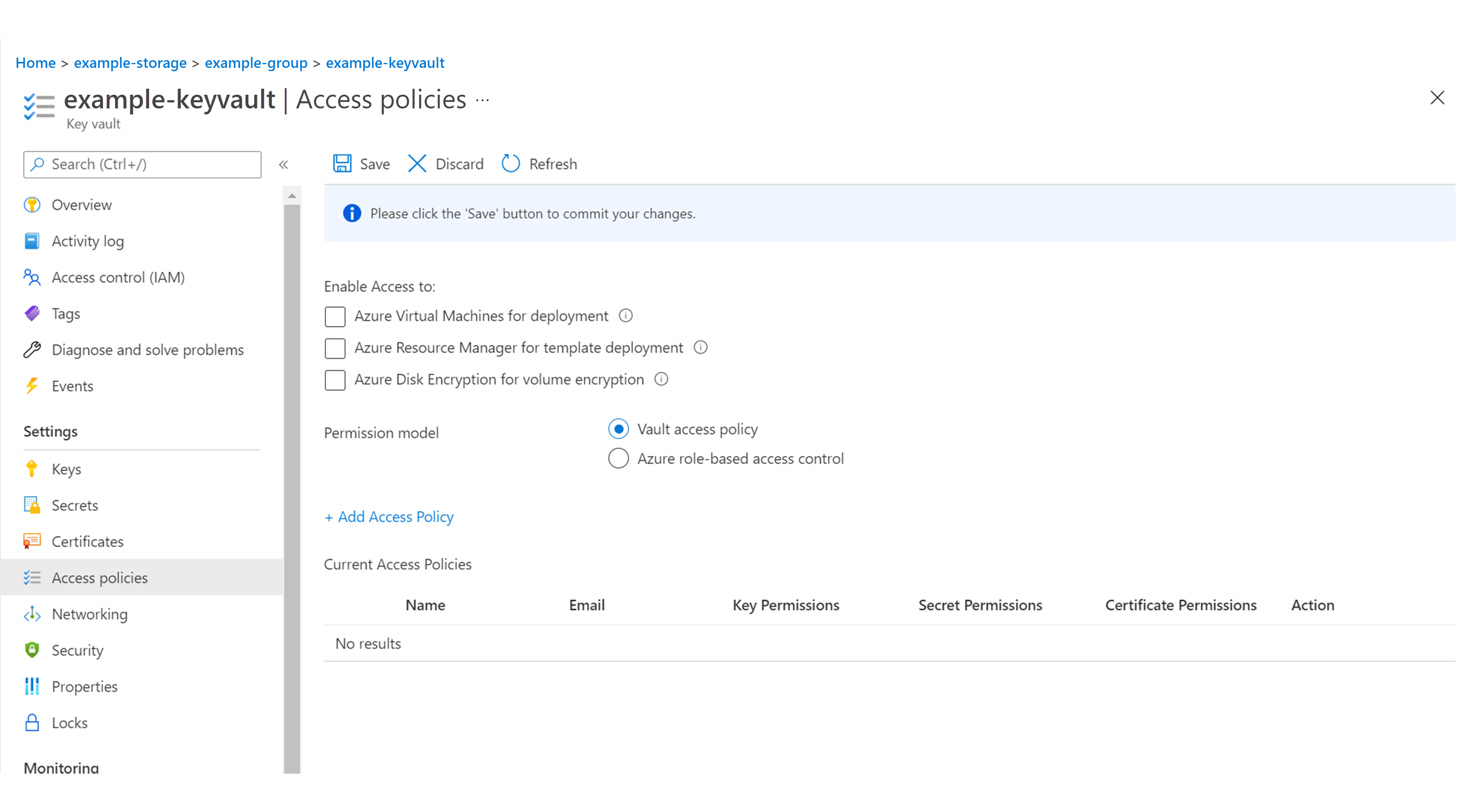Enable Azure Resource Manager for template deployment
The image size is (1461, 812).
(x=335, y=348)
